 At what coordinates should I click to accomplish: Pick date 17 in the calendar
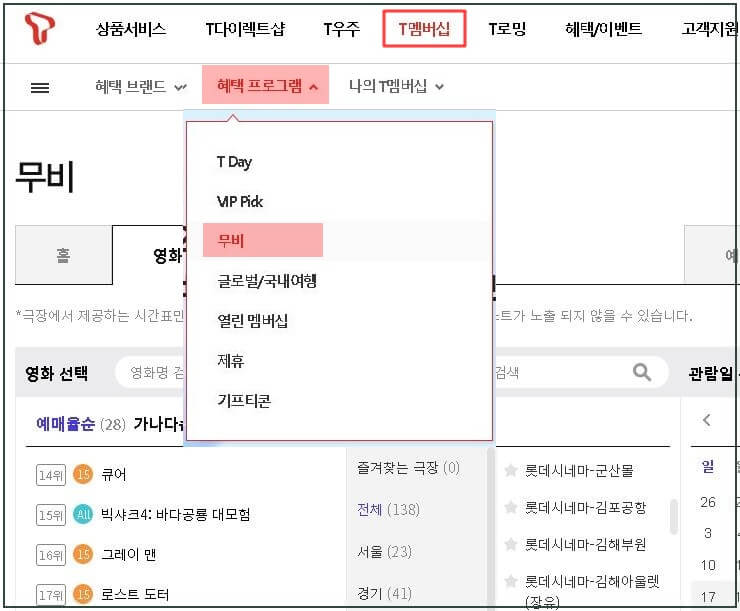[708, 596]
